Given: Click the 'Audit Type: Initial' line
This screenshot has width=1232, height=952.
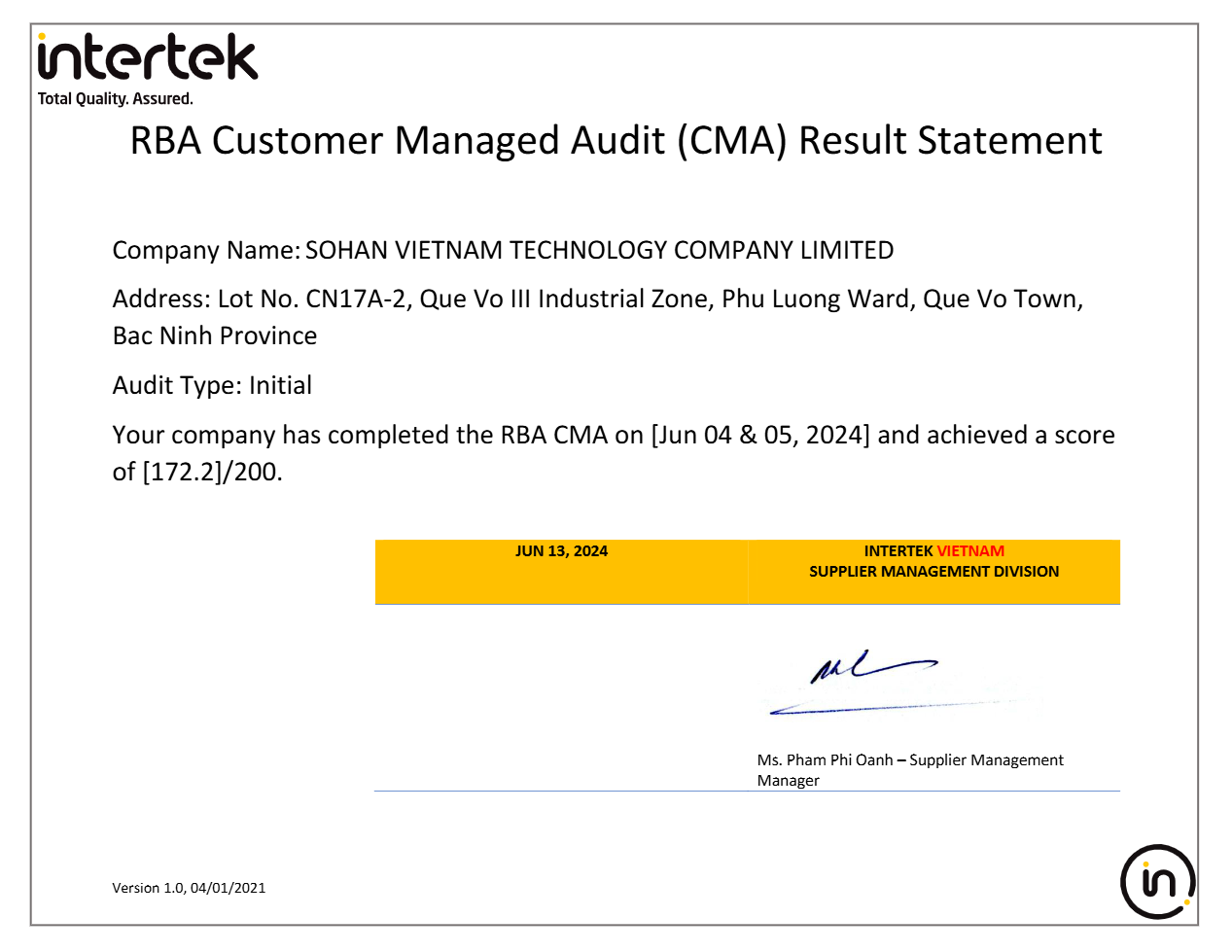Looking at the screenshot, I should pyautogui.click(x=212, y=386).
